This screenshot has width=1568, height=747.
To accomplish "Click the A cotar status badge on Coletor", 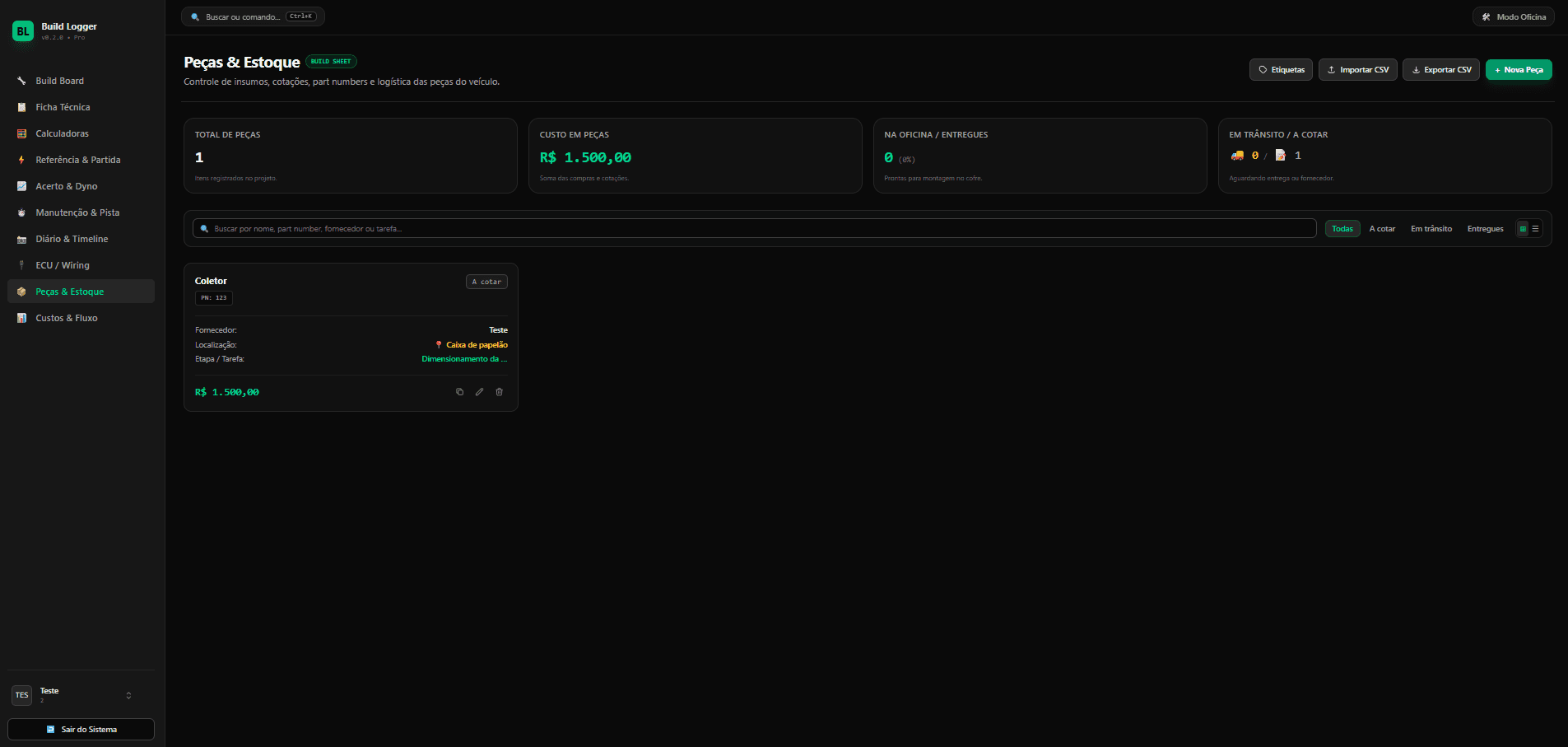I will point(486,282).
